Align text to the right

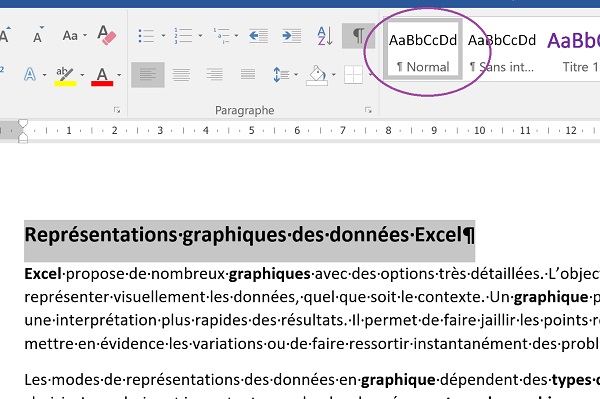coord(215,75)
